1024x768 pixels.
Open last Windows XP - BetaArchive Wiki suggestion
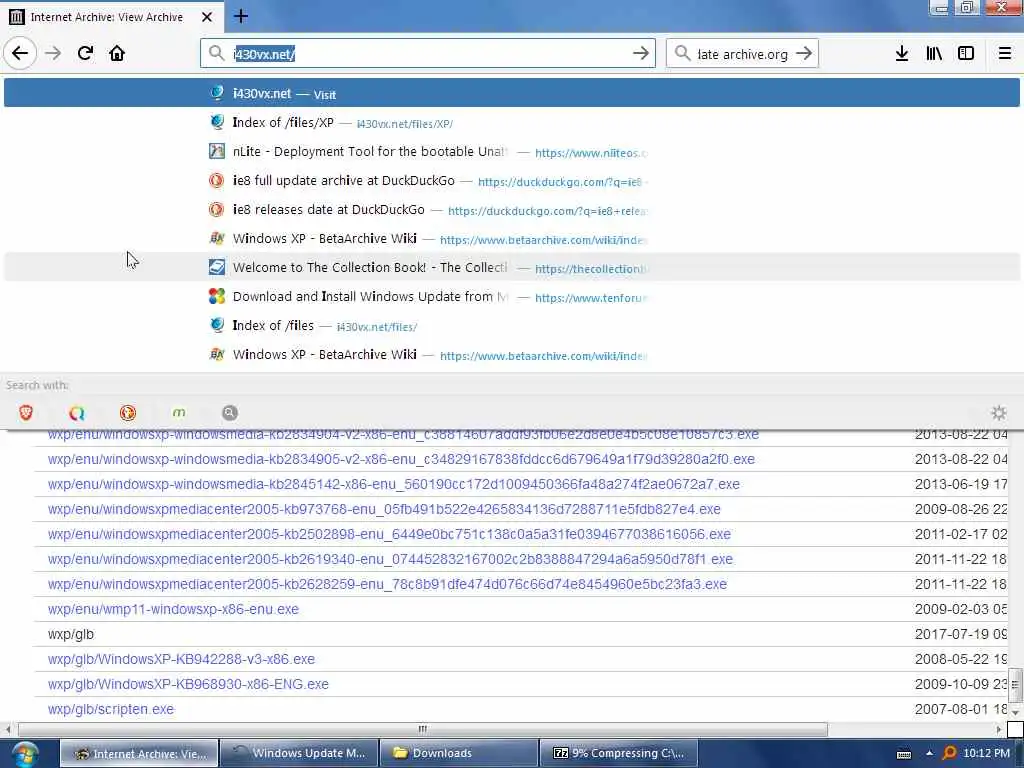511,355
